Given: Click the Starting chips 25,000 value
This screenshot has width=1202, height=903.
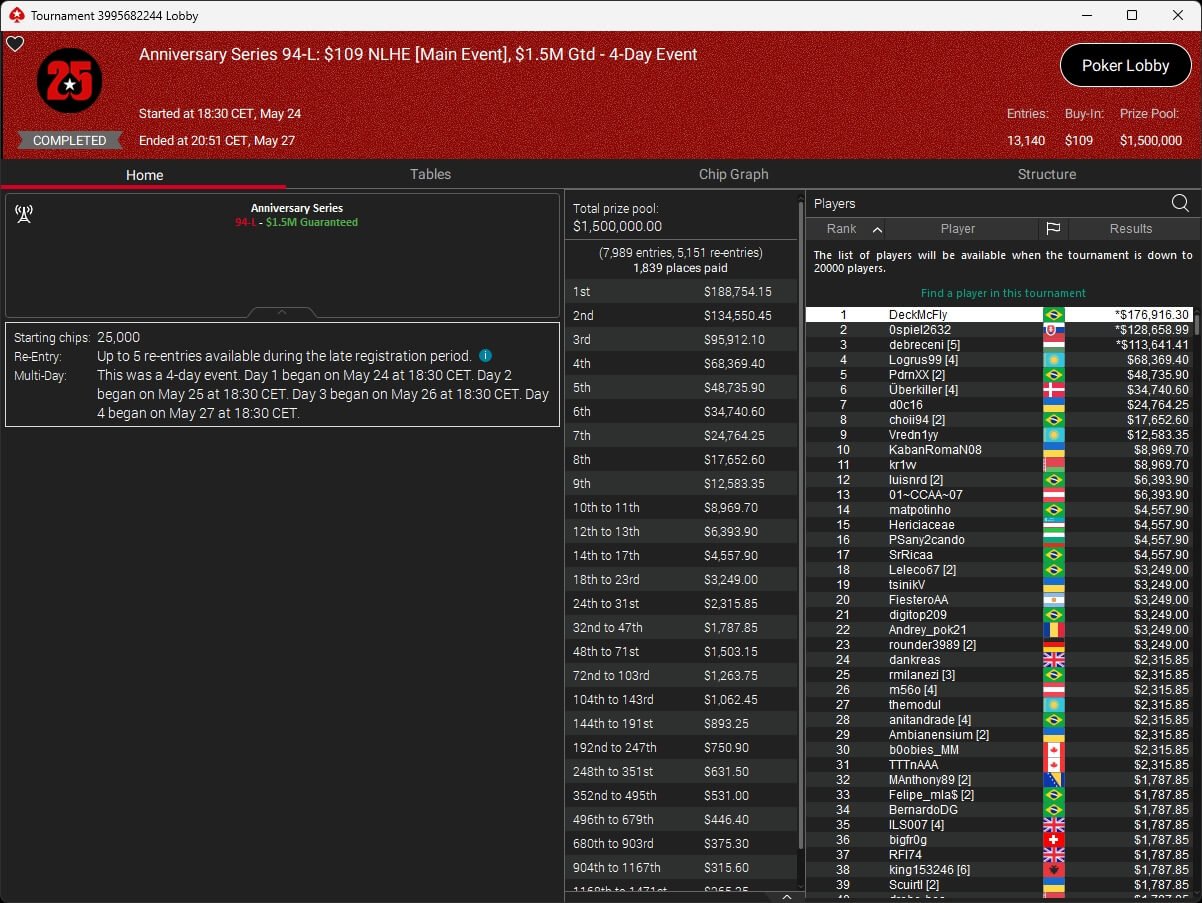Looking at the screenshot, I should click(119, 338).
